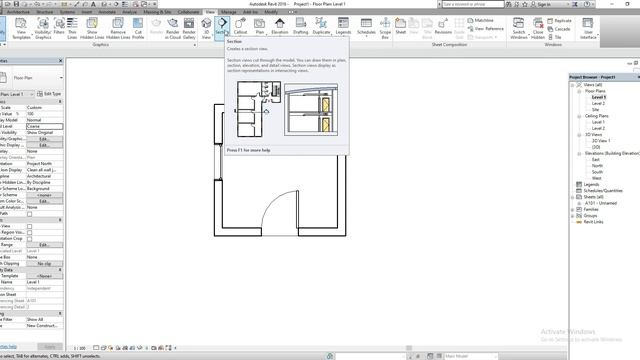640x360 pixels.
Task: Collapse the Ceiling Plans tree node
Action: coord(579,116)
